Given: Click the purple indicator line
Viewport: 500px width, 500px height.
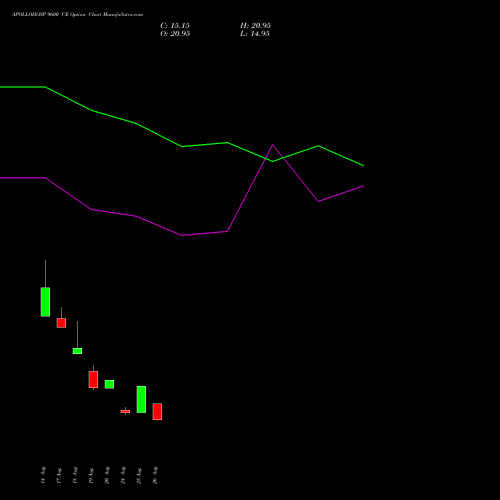Looking at the screenshot, I should tap(182, 235).
